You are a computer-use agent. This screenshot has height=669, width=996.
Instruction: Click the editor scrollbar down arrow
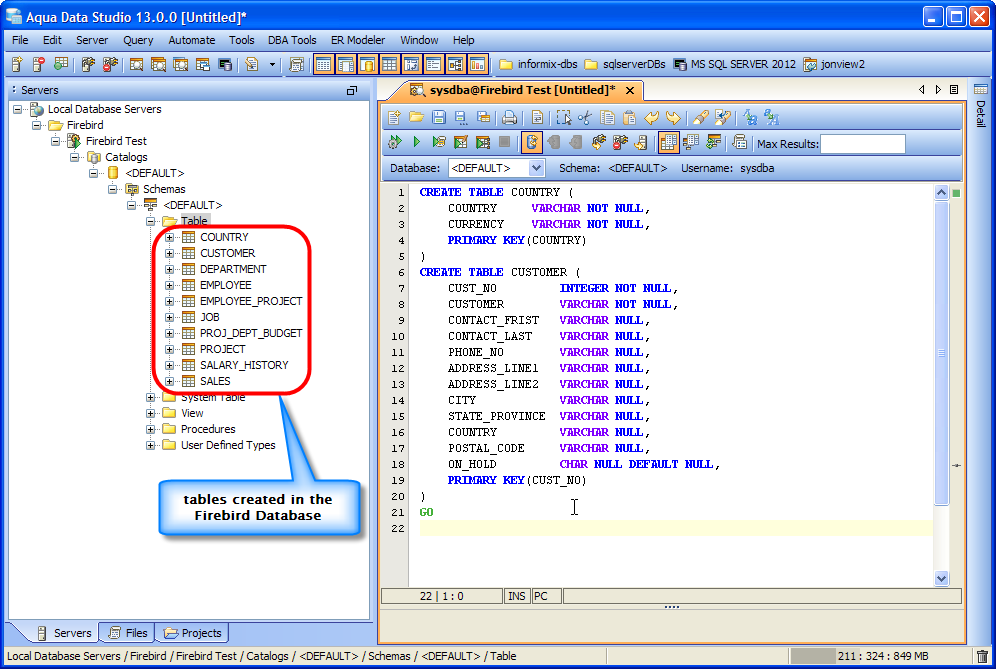click(x=941, y=578)
